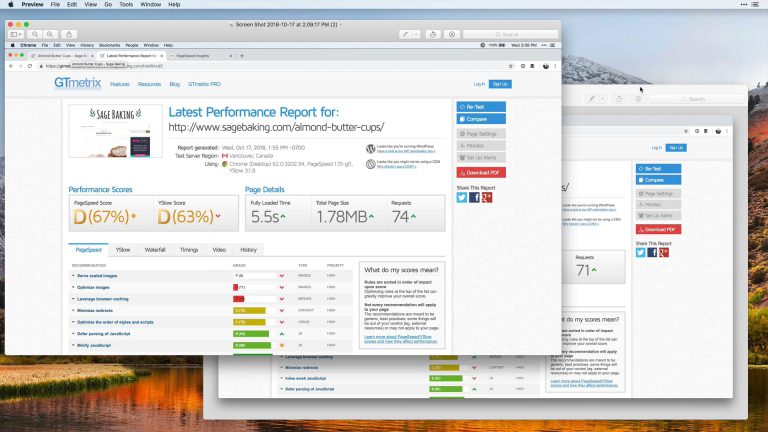Click the Search field in background Preview window
768x432 pixels.
(x=696, y=99)
